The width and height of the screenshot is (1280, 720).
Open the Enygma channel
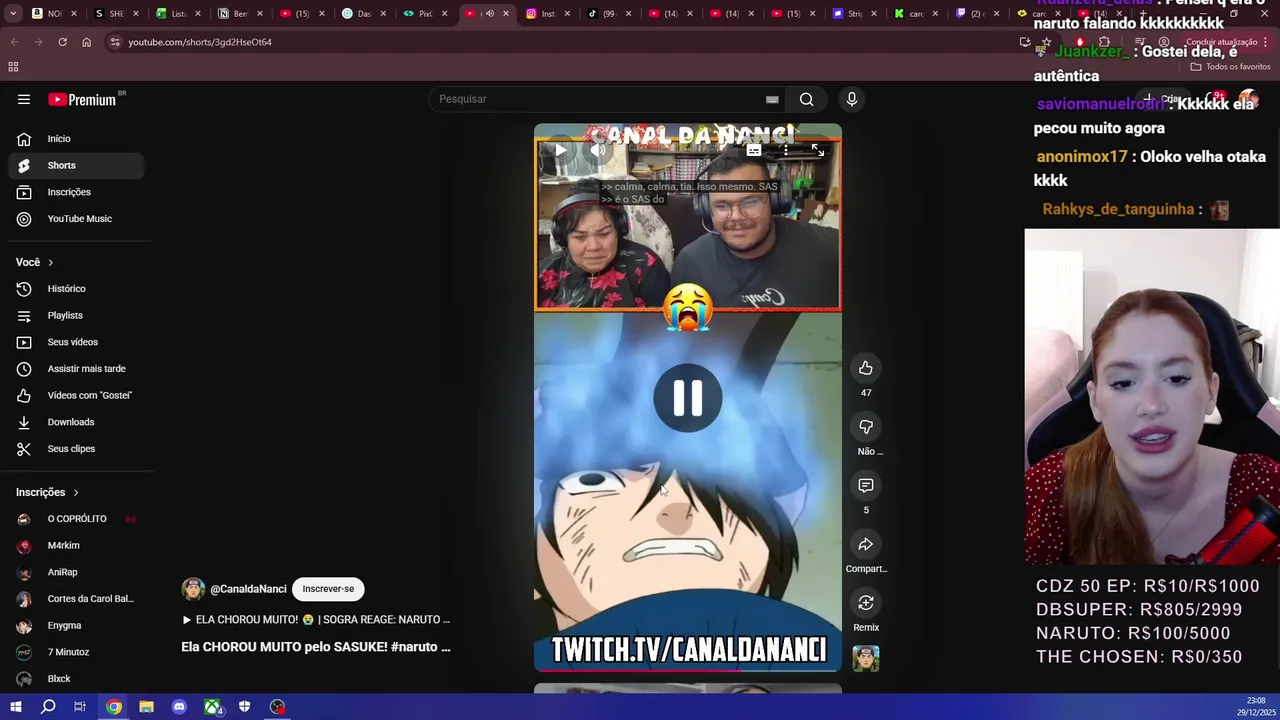[76, 625]
